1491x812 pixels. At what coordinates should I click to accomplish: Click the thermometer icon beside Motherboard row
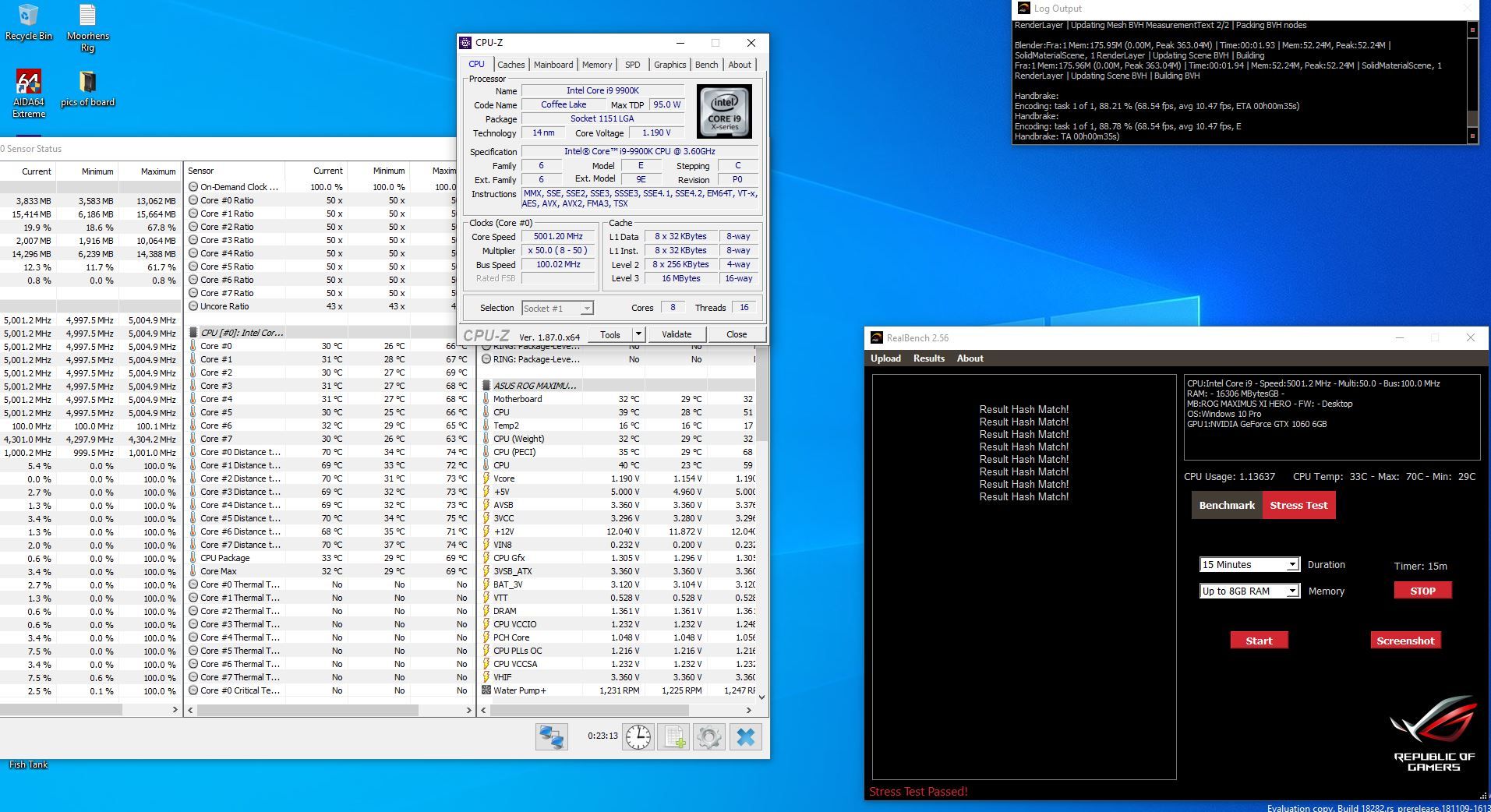[x=486, y=399]
